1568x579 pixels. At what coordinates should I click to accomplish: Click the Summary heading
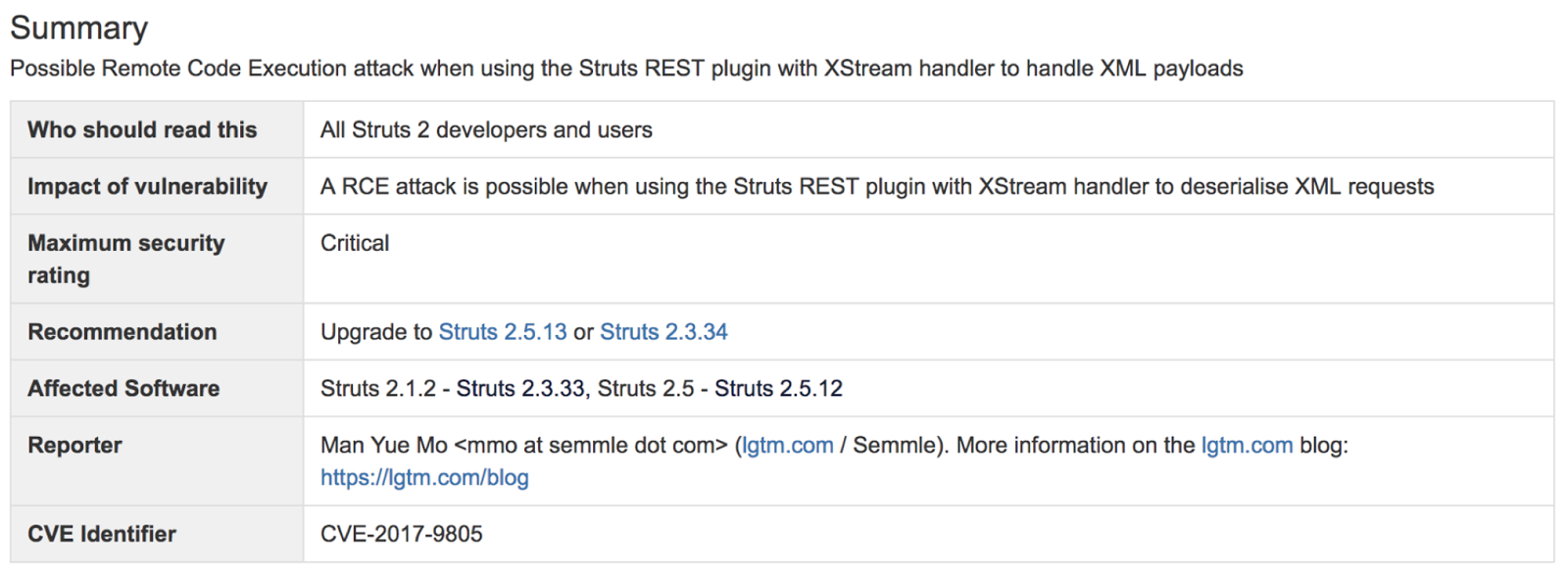[78, 27]
